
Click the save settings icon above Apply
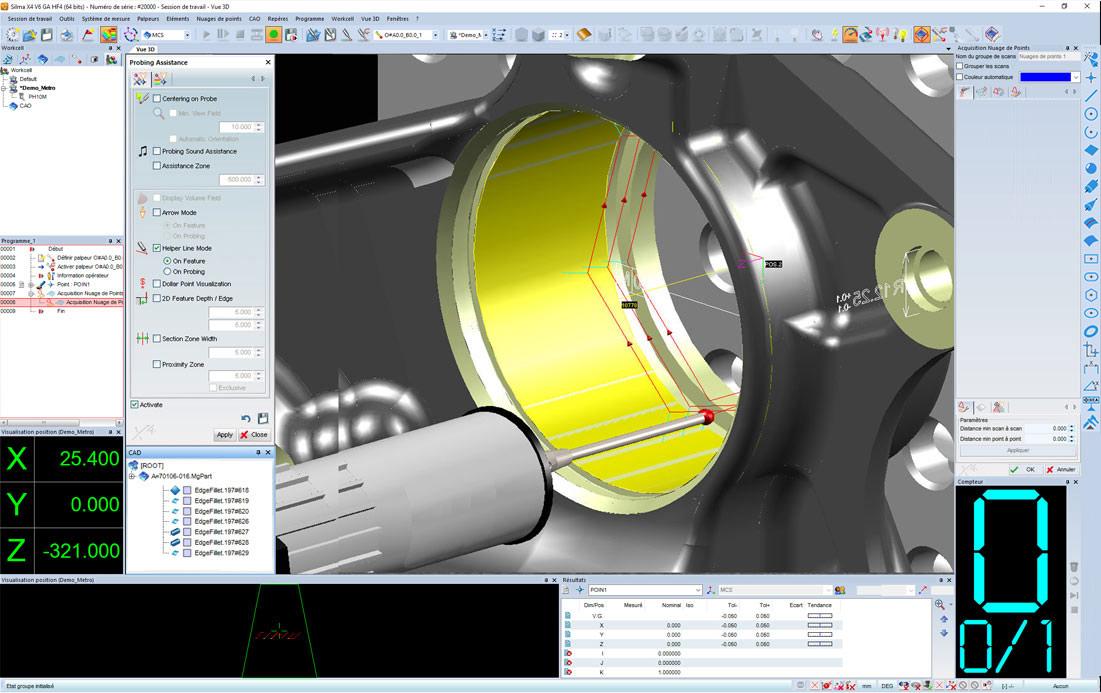pyautogui.click(x=263, y=418)
